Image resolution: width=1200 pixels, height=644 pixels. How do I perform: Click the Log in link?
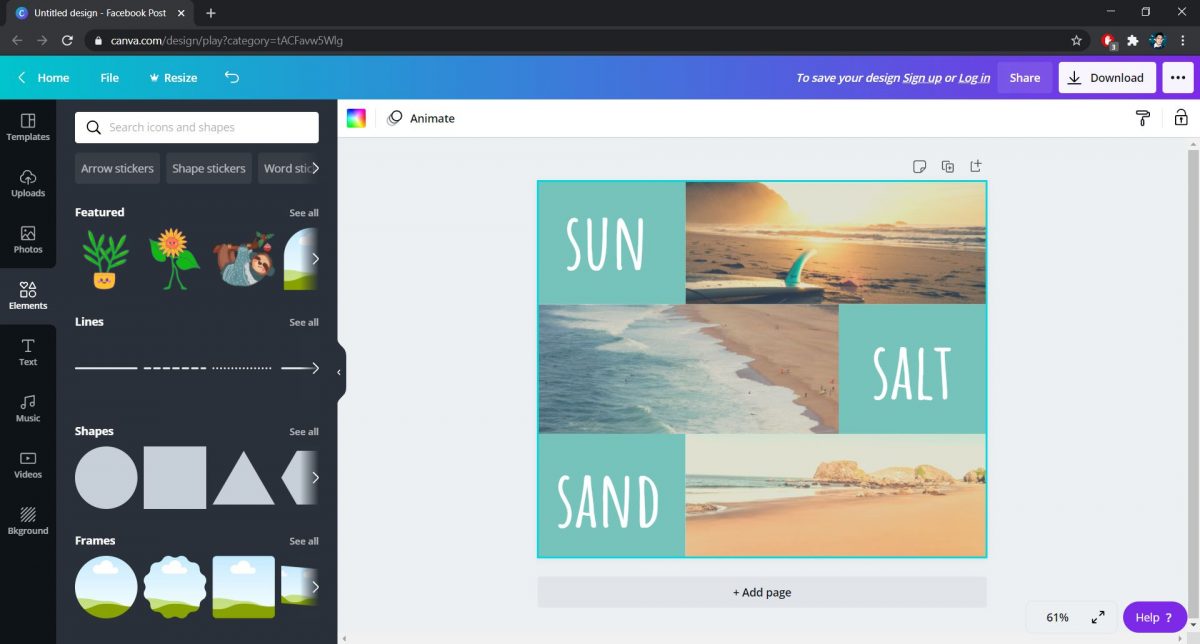(973, 77)
